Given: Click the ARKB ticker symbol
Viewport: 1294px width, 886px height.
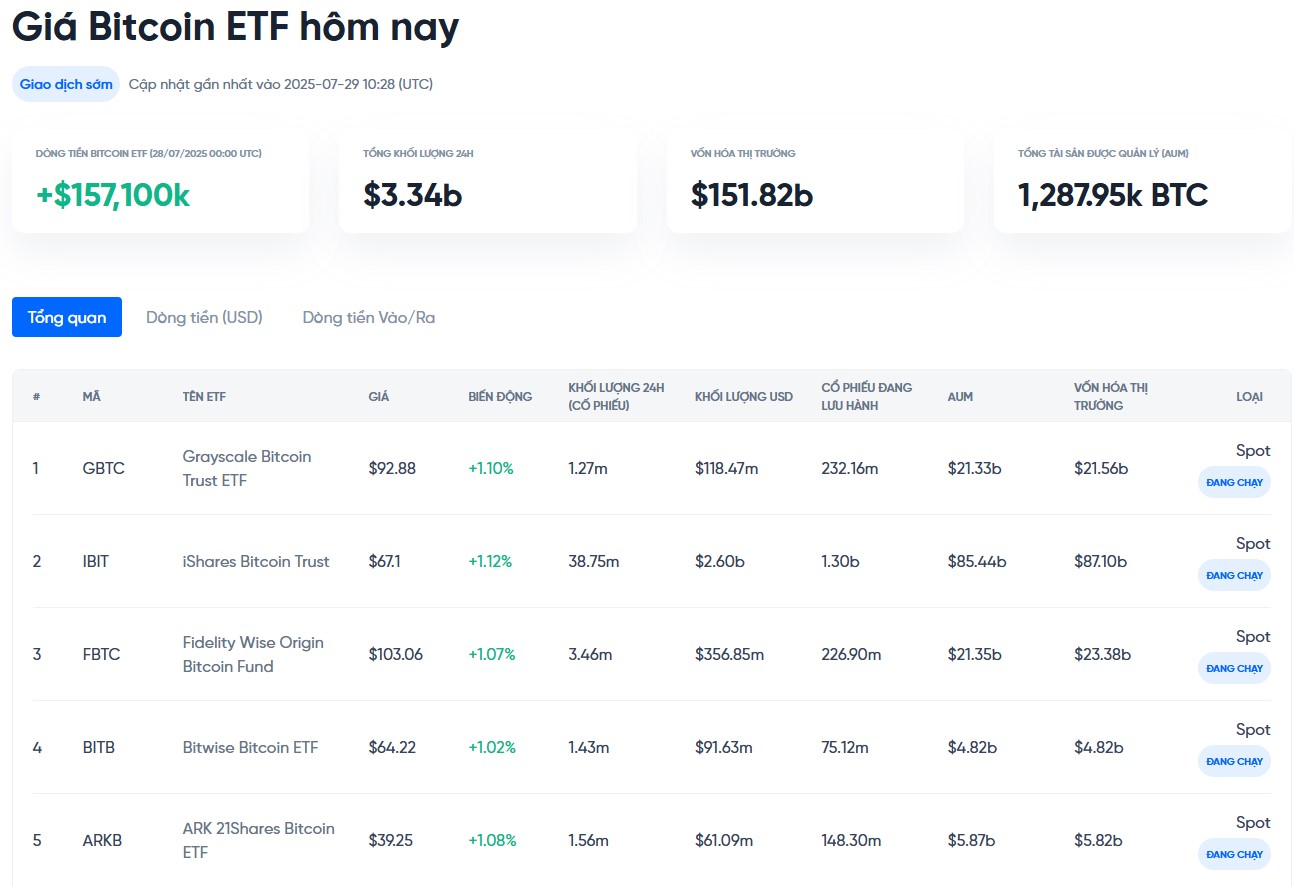Looking at the screenshot, I should click(102, 840).
